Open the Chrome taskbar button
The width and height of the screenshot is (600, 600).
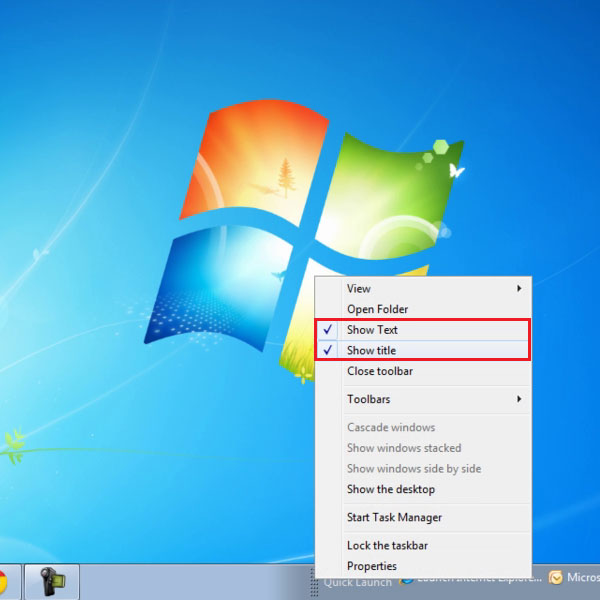(8, 582)
